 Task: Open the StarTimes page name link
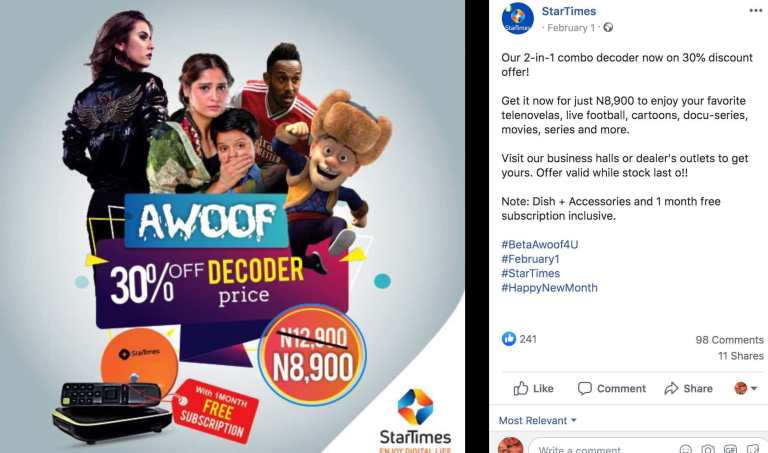point(569,11)
